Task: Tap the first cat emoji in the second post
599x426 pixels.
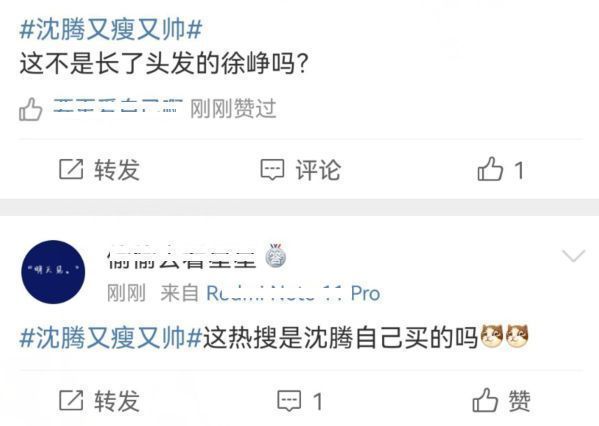Action: (x=491, y=336)
